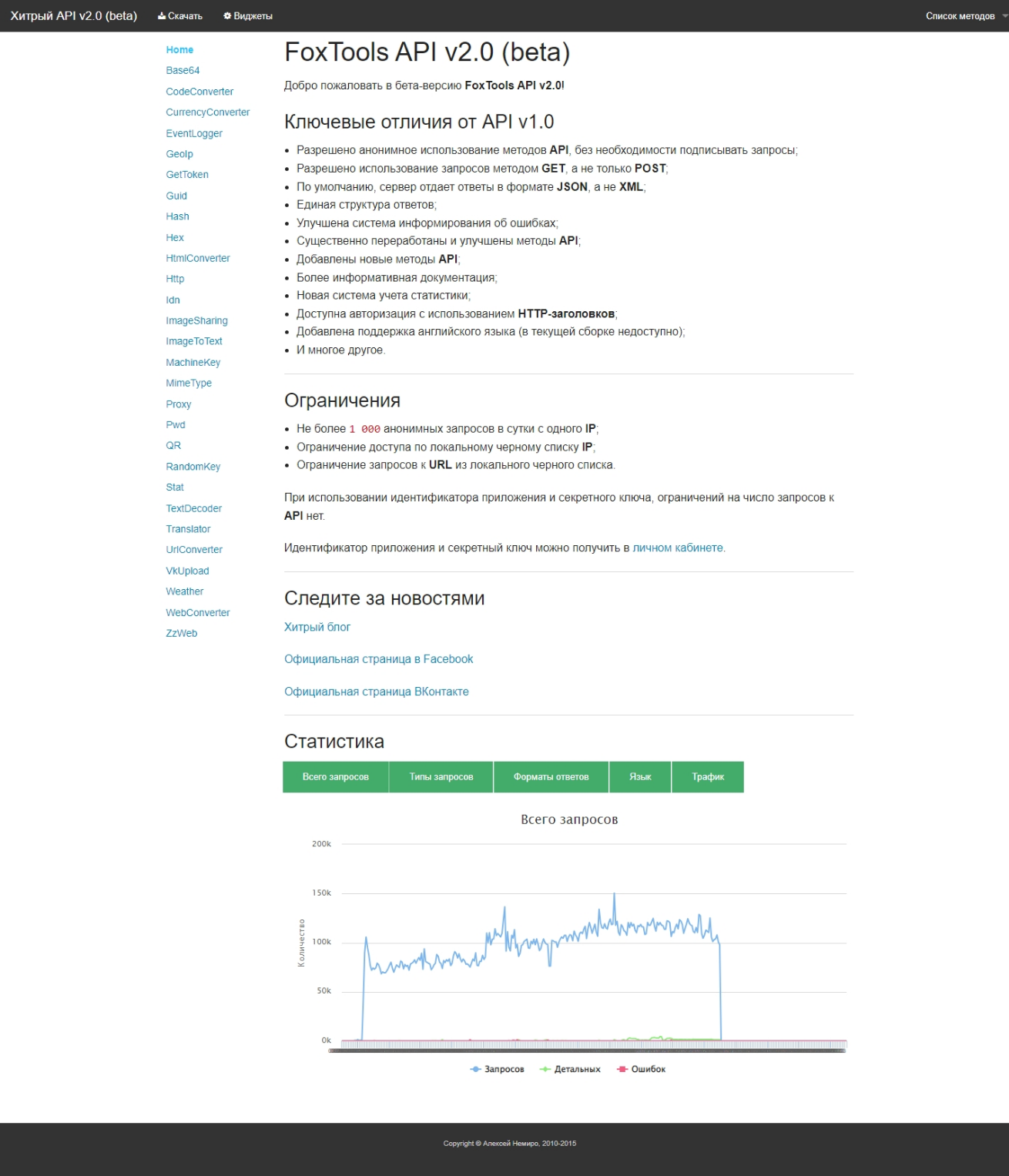The width and height of the screenshot is (1009, 1176).
Task: Click the Скачать text in the navbar
Action: click(186, 16)
